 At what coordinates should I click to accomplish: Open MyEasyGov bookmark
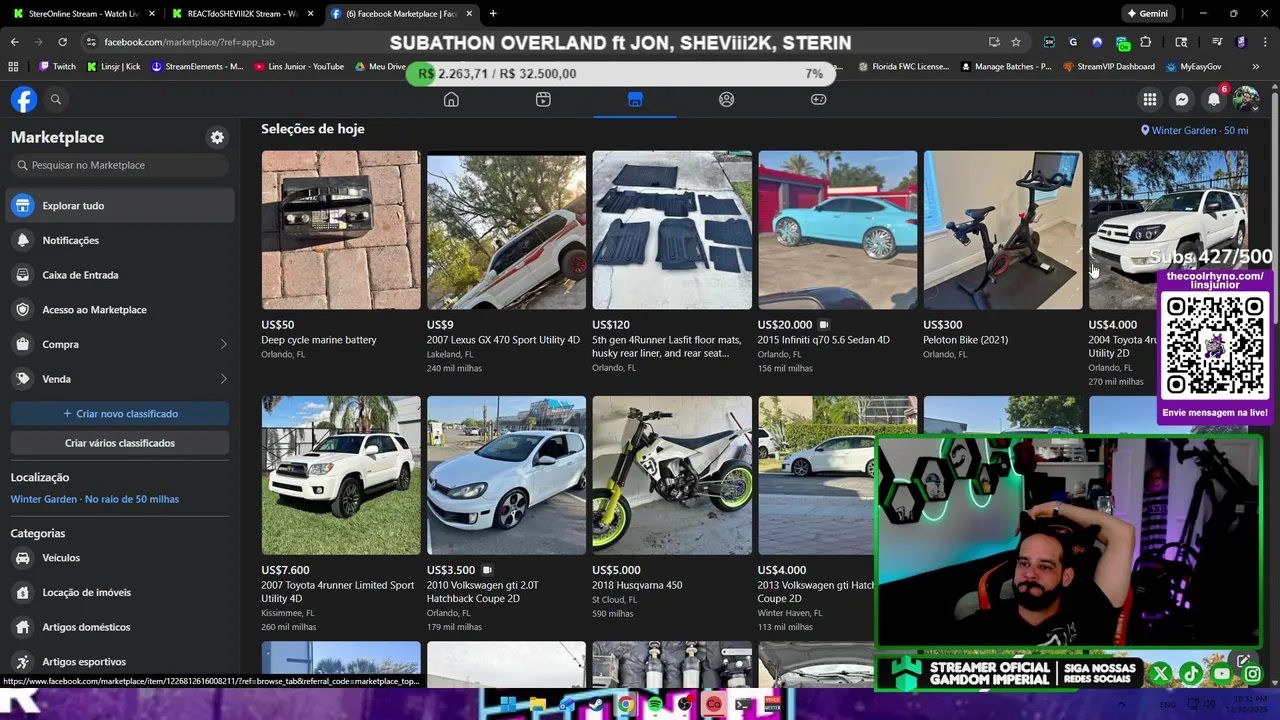click(x=1194, y=67)
